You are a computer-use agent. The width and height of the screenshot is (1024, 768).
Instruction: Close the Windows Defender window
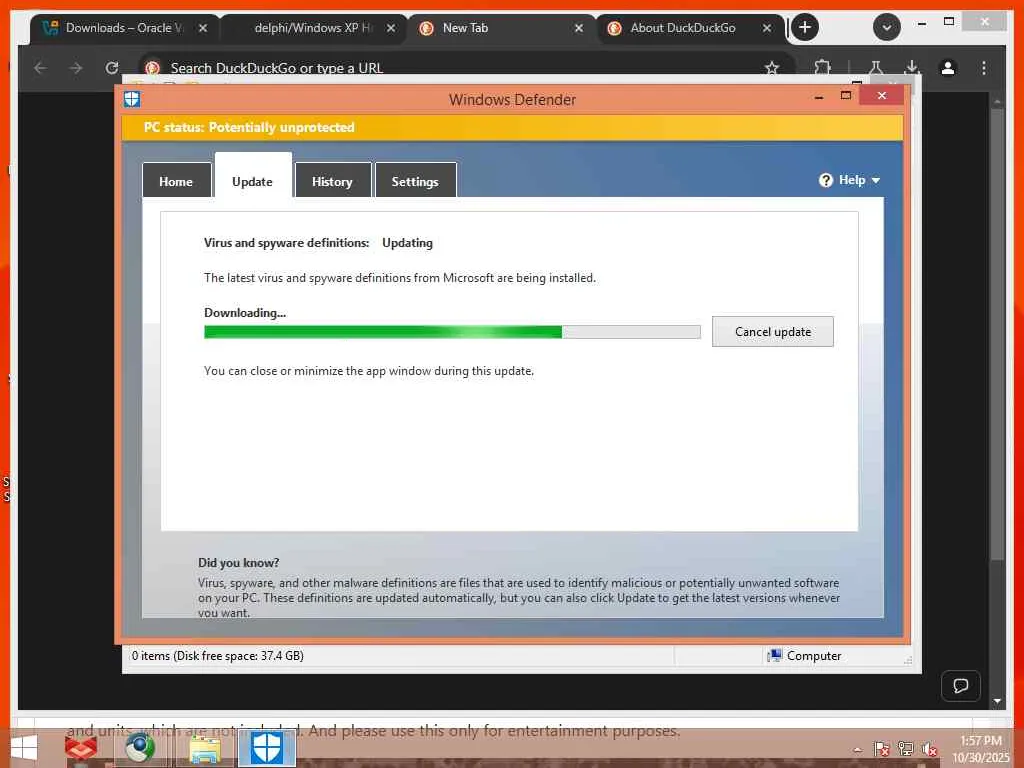tap(882, 95)
